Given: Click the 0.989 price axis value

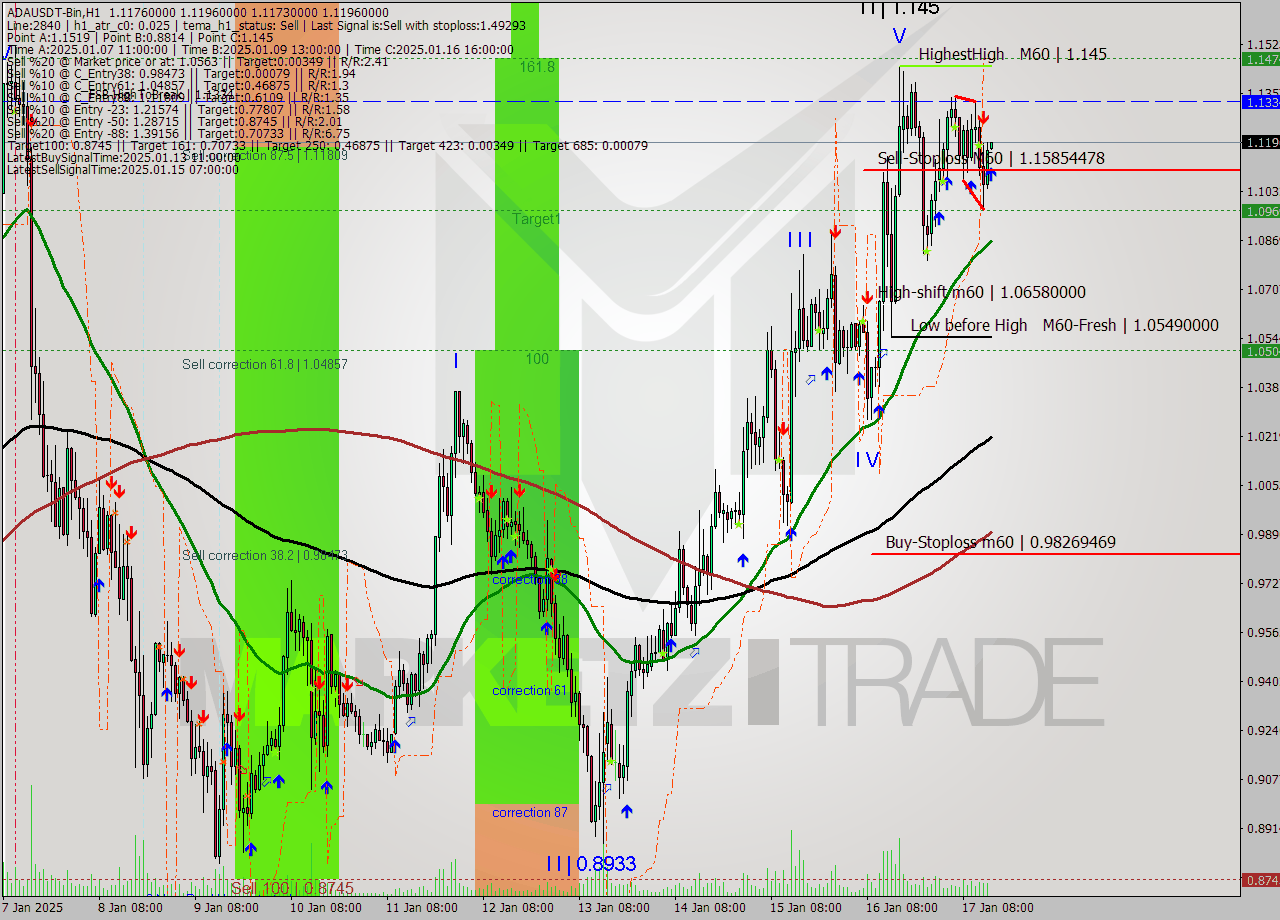Looking at the screenshot, I should point(1262,534).
